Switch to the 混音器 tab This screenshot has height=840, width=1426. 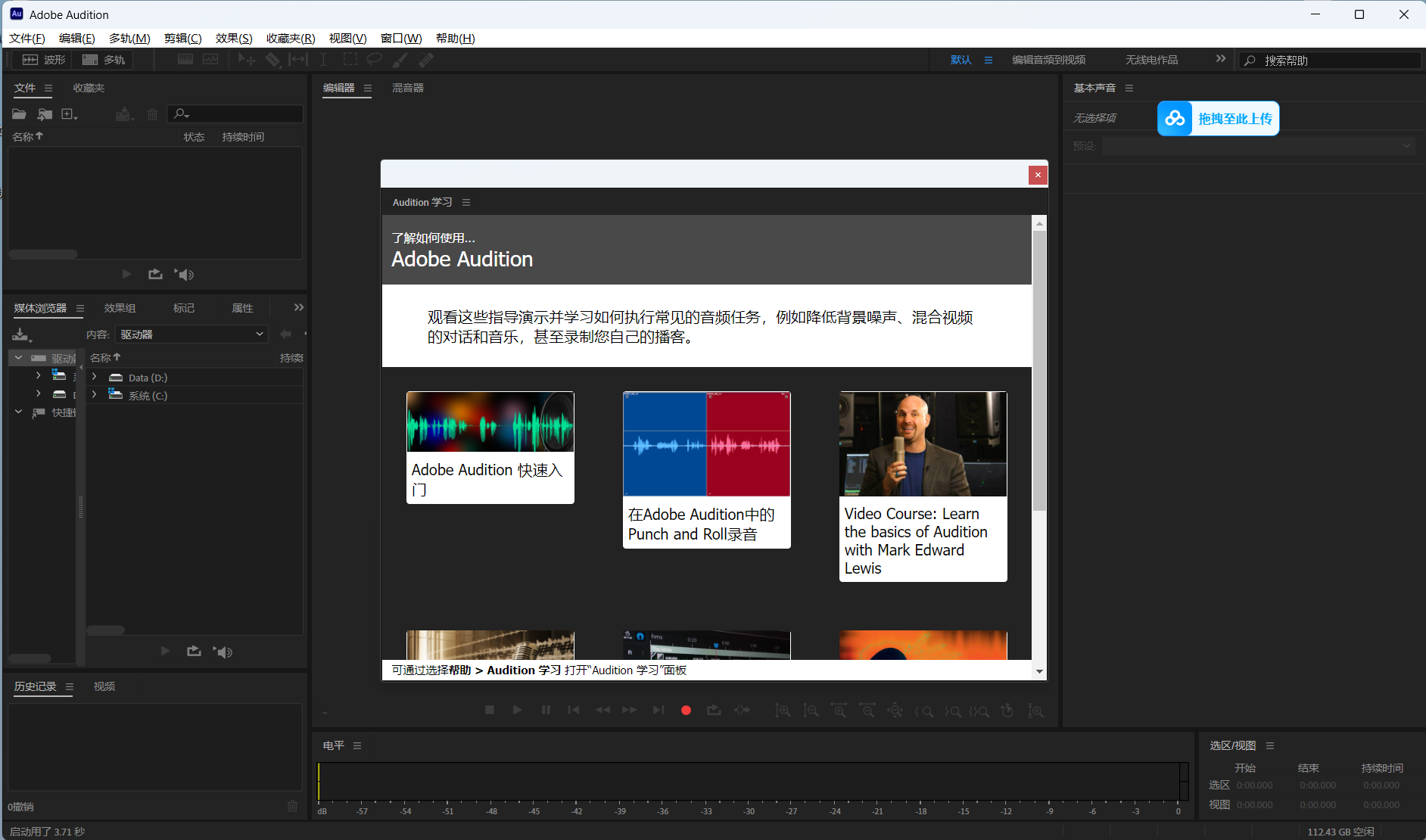(x=408, y=88)
